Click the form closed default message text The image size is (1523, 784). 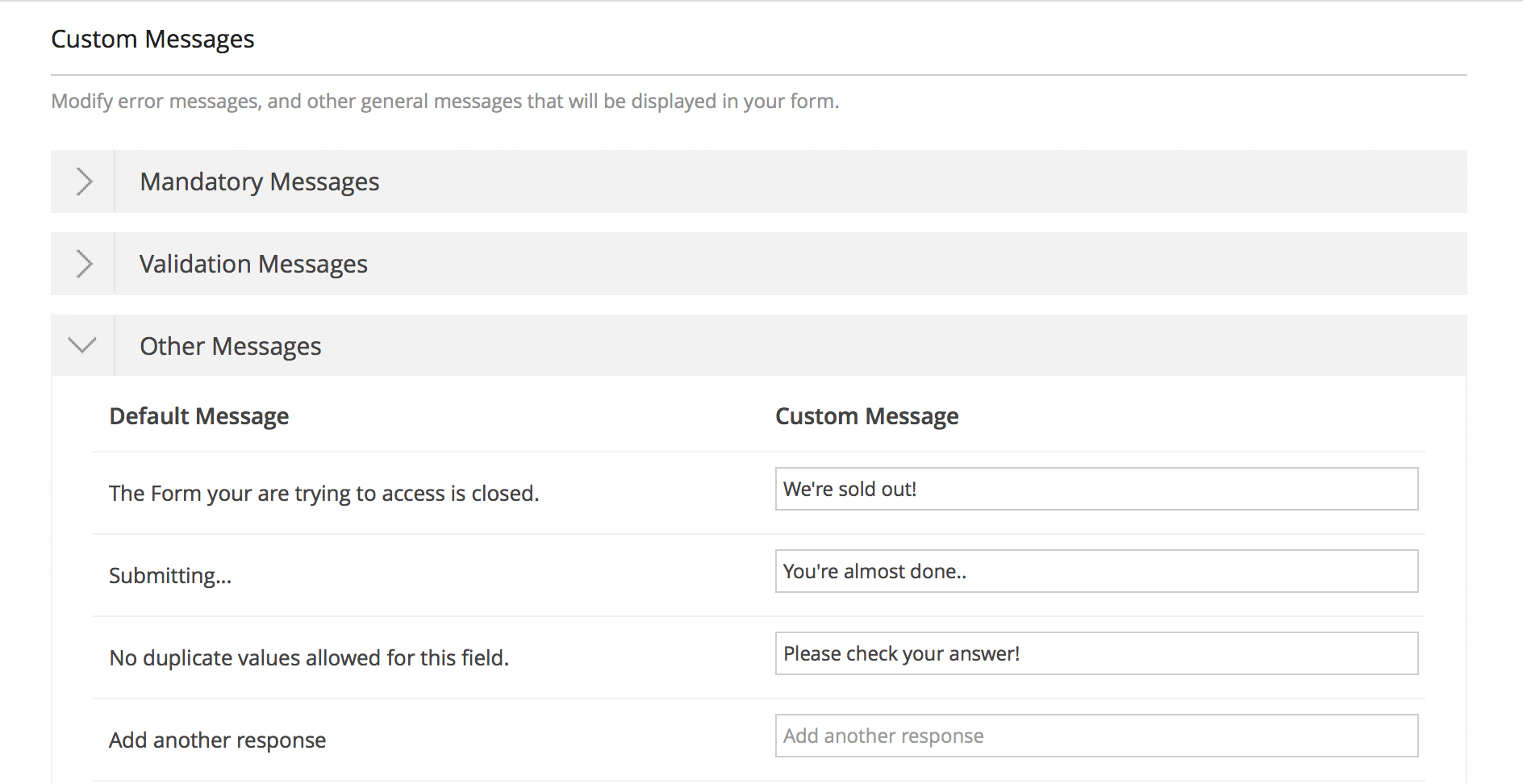click(x=323, y=494)
